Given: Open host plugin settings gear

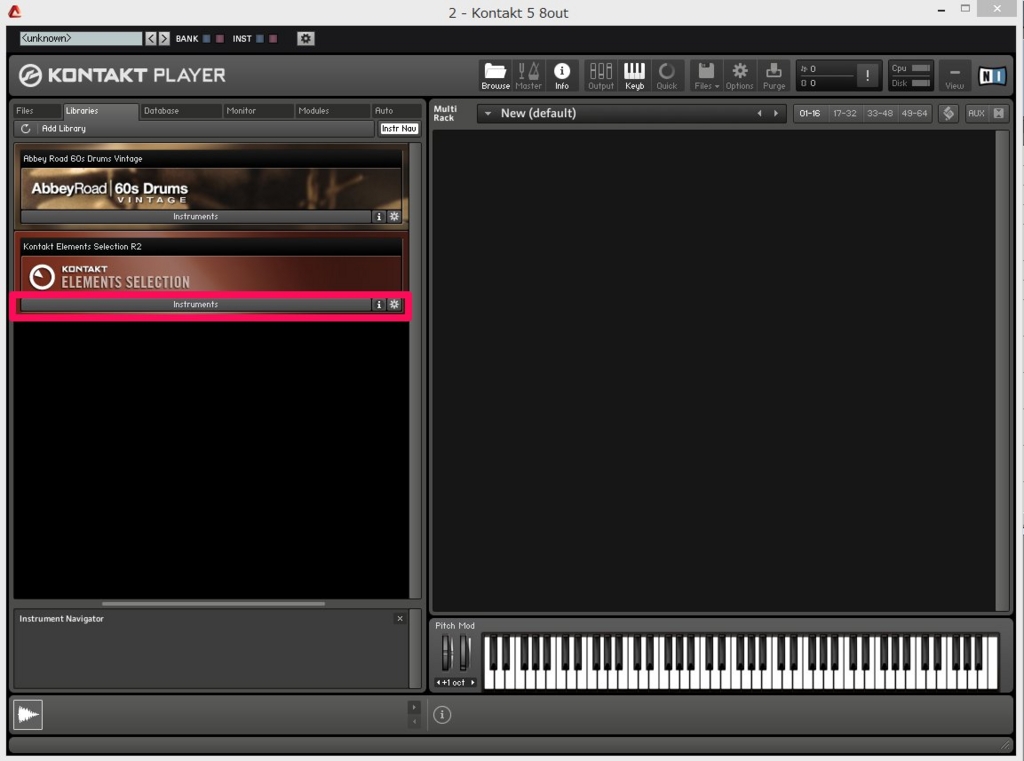Looking at the screenshot, I should pos(305,39).
